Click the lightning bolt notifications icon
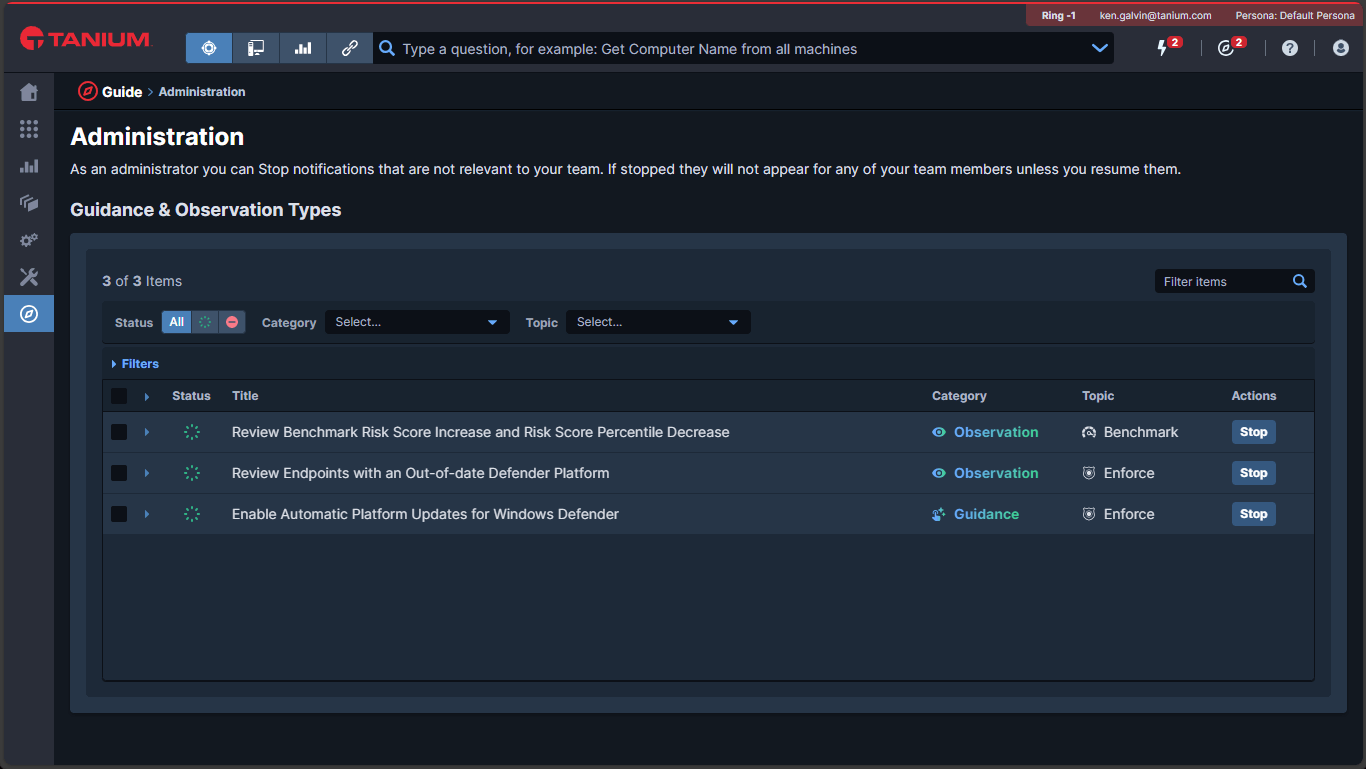1366x769 pixels. pos(1162,48)
